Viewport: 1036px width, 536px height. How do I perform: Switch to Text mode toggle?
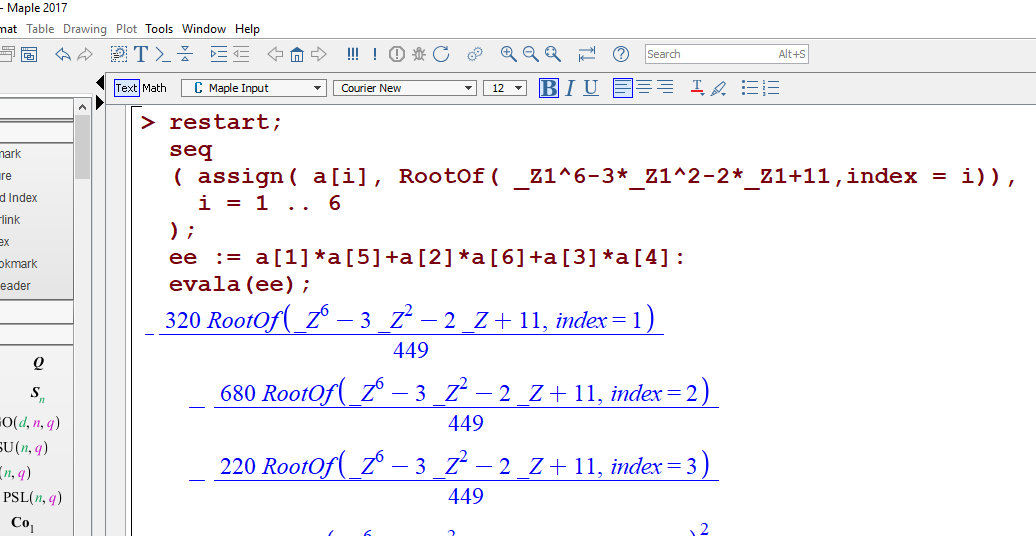(126, 88)
